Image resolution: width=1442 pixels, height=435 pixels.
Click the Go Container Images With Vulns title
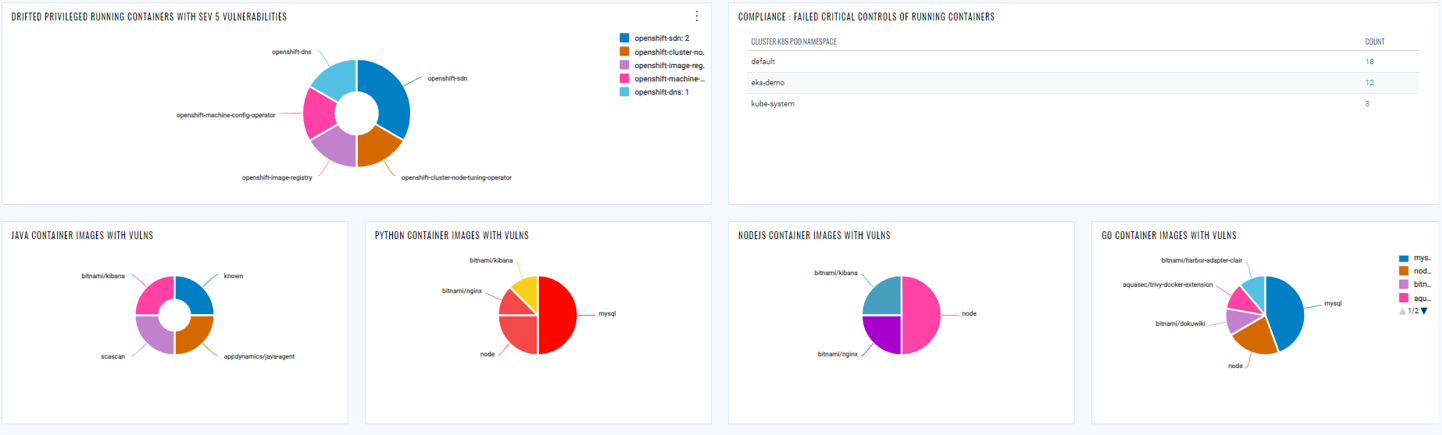[1169, 236]
